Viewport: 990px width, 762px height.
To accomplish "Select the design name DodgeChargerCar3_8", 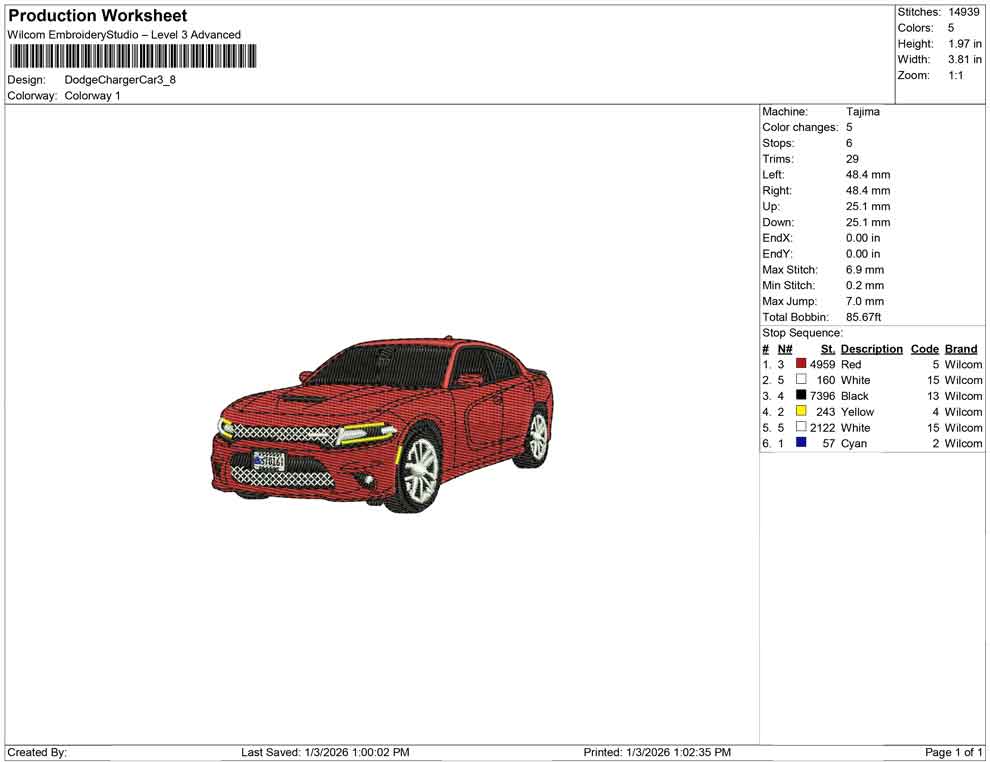I will click(119, 79).
